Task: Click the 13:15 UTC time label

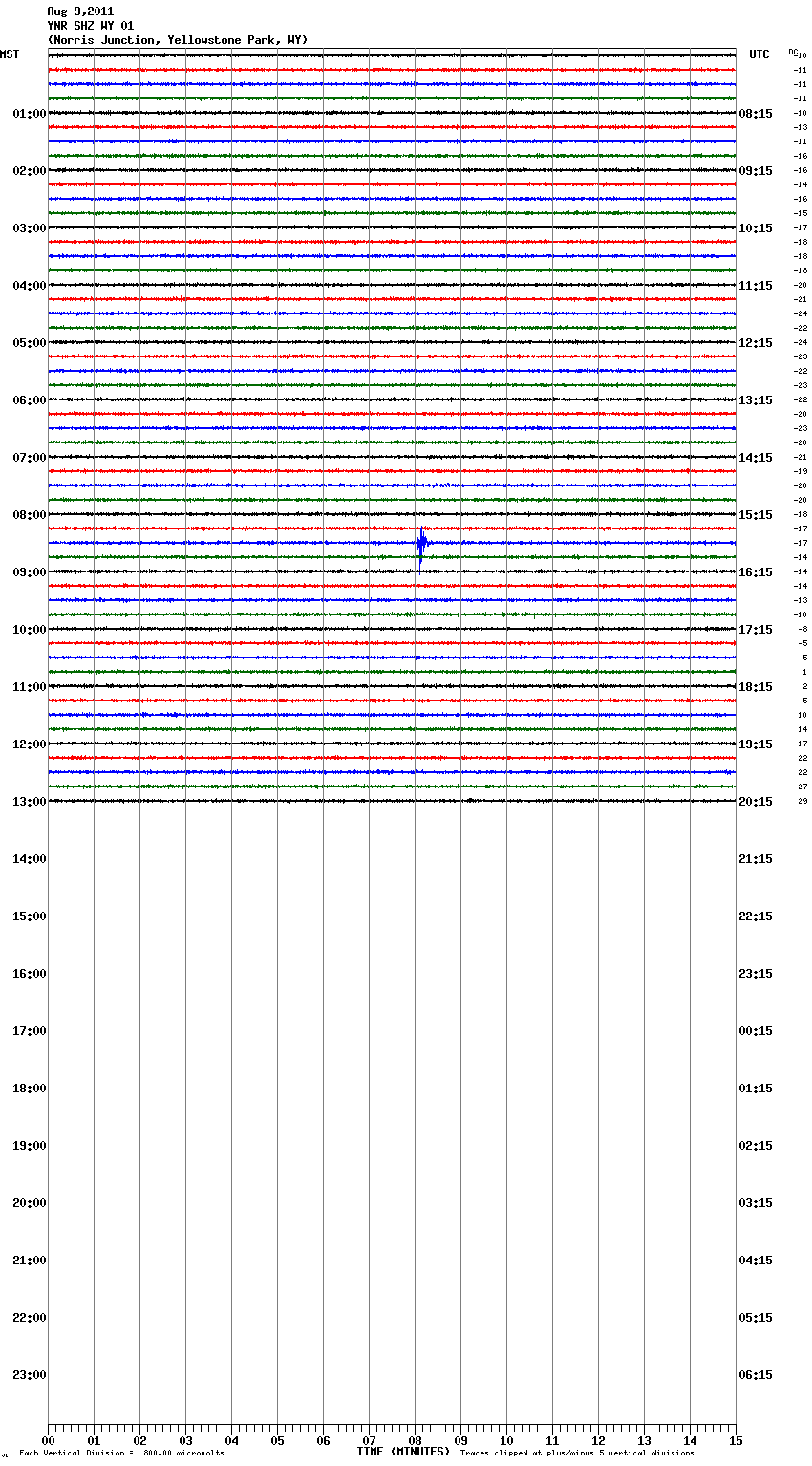Action: pos(756,400)
